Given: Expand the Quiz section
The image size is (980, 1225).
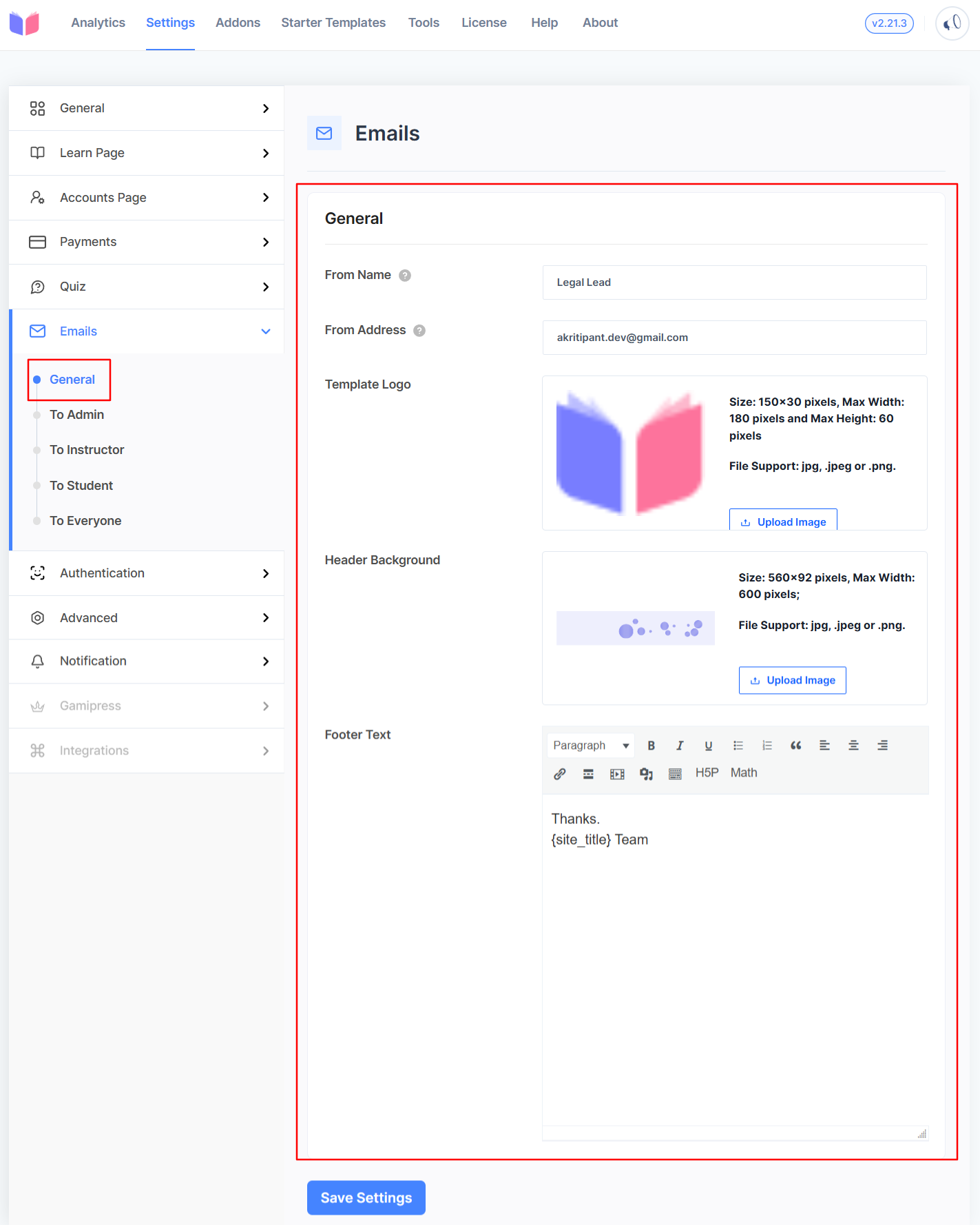Looking at the screenshot, I should [146, 287].
